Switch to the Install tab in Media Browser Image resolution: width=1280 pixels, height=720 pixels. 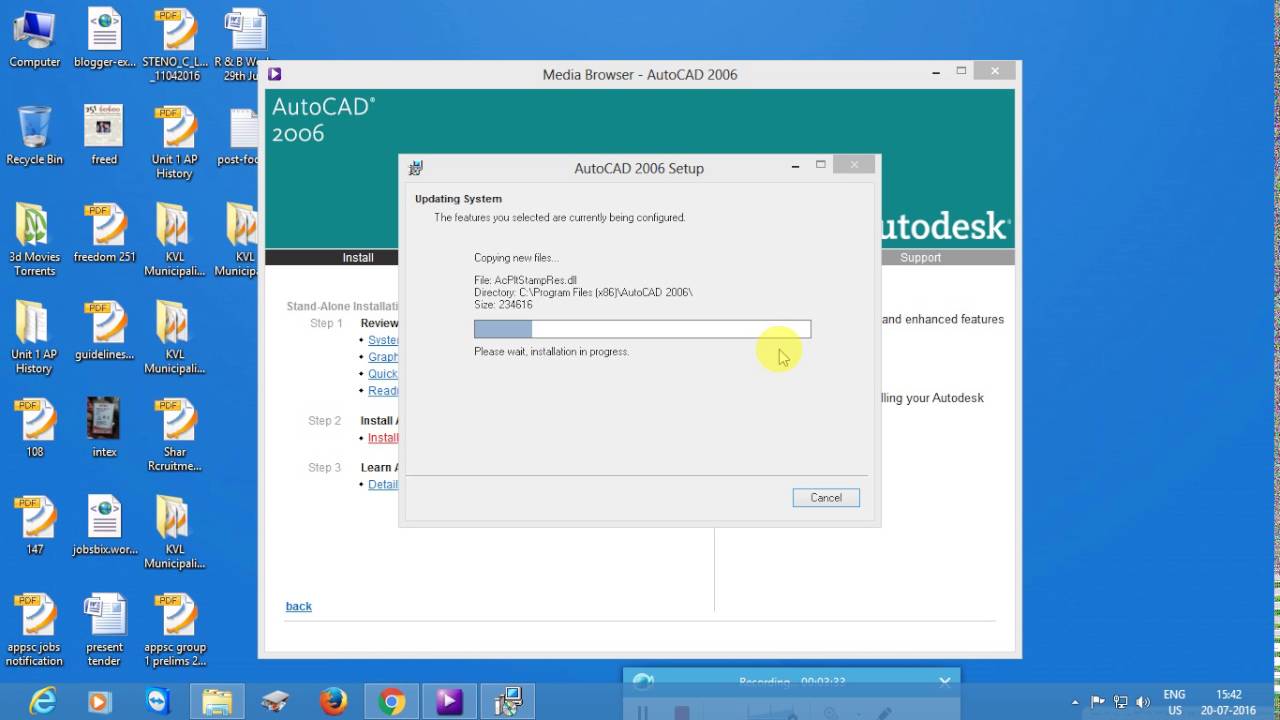[x=358, y=257]
